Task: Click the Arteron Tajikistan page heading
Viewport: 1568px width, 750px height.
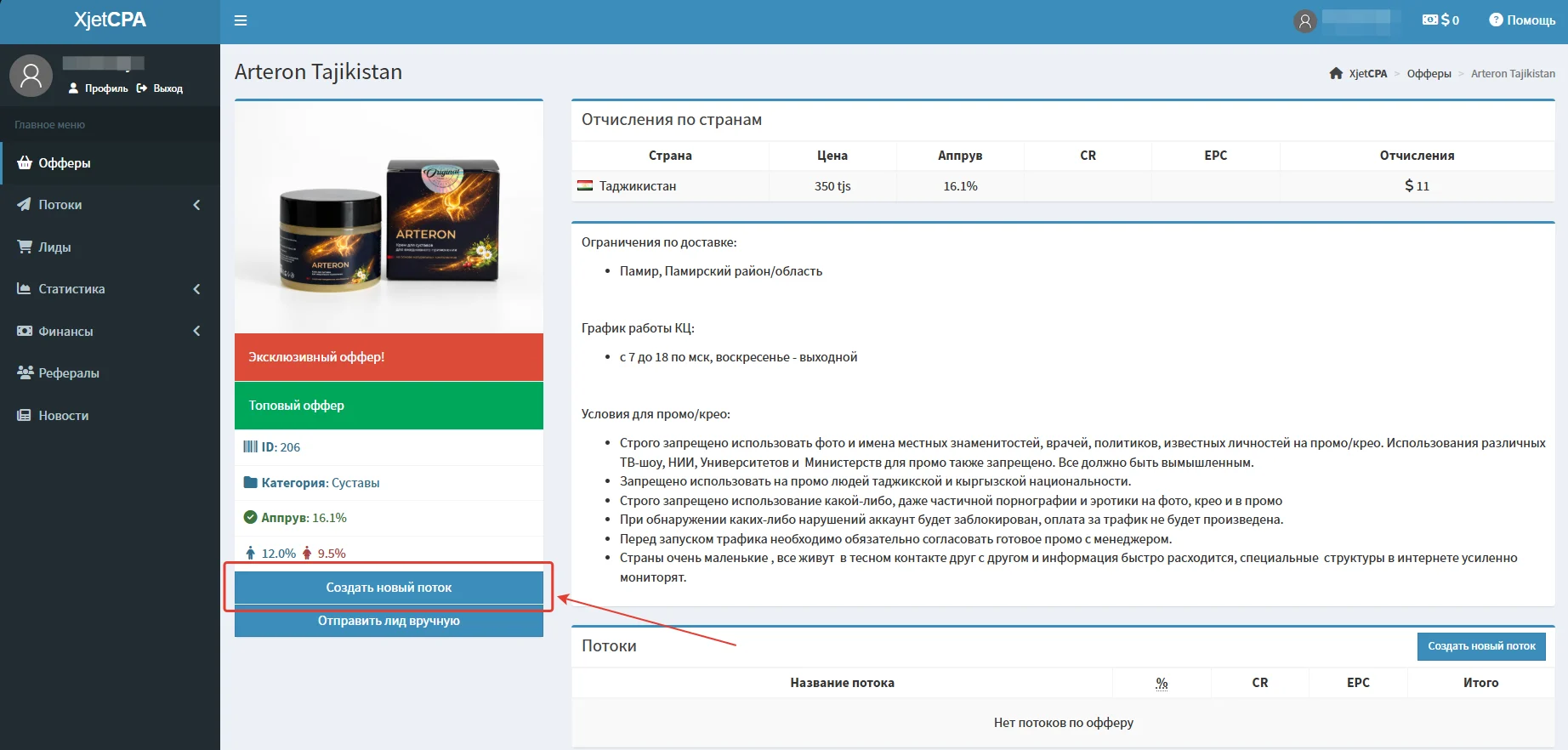Action: pos(318,71)
